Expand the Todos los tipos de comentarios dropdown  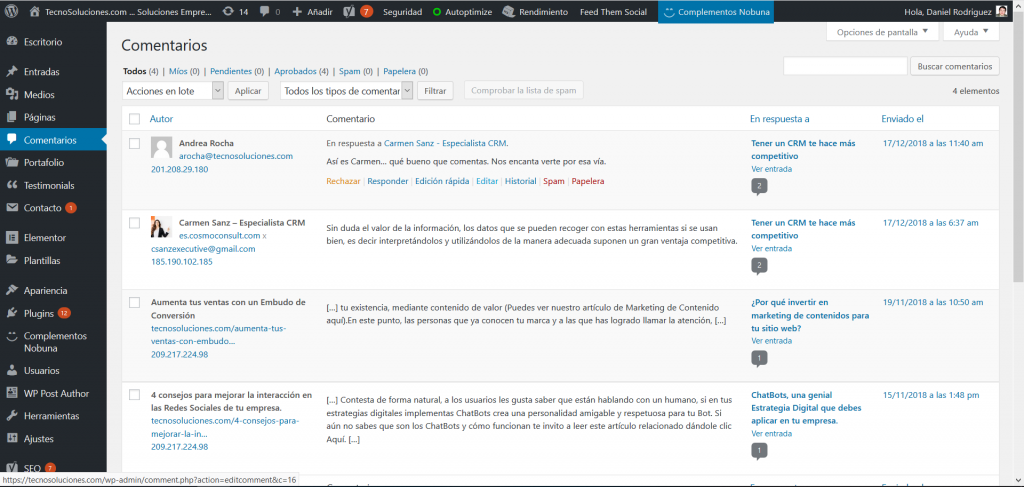[x=346, y=90]
